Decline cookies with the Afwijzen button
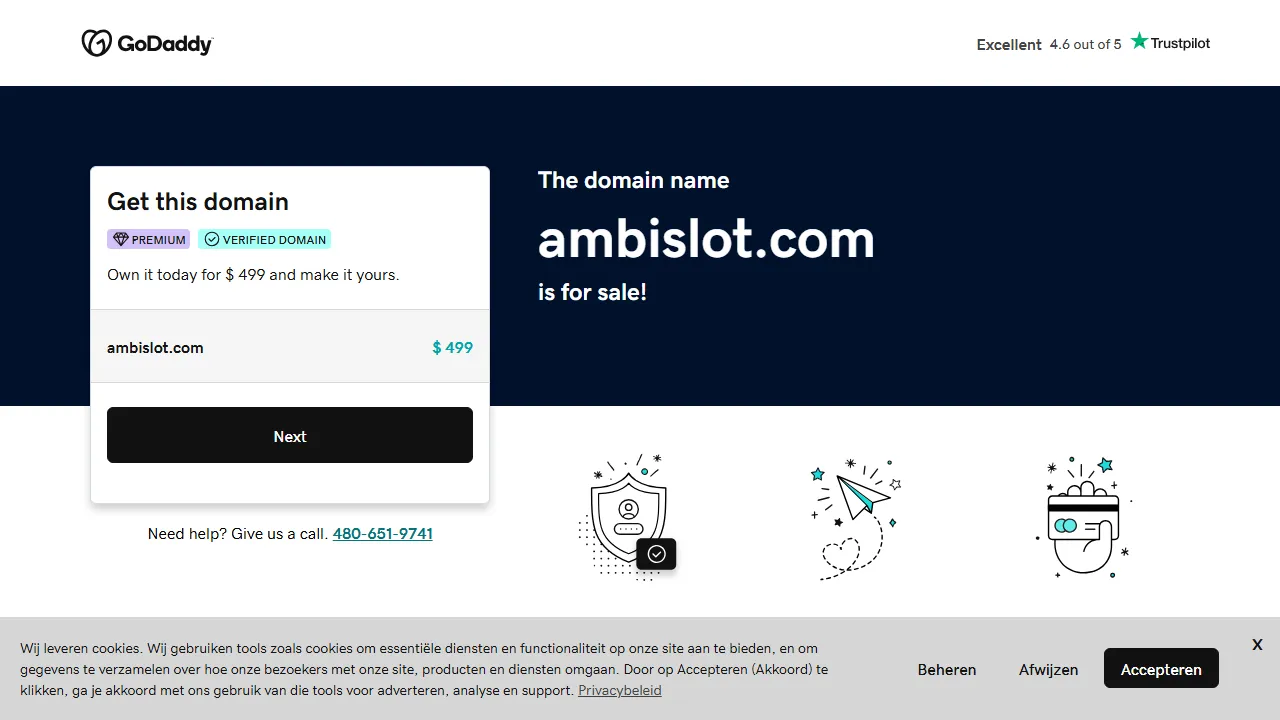 tap(1048, 669)
